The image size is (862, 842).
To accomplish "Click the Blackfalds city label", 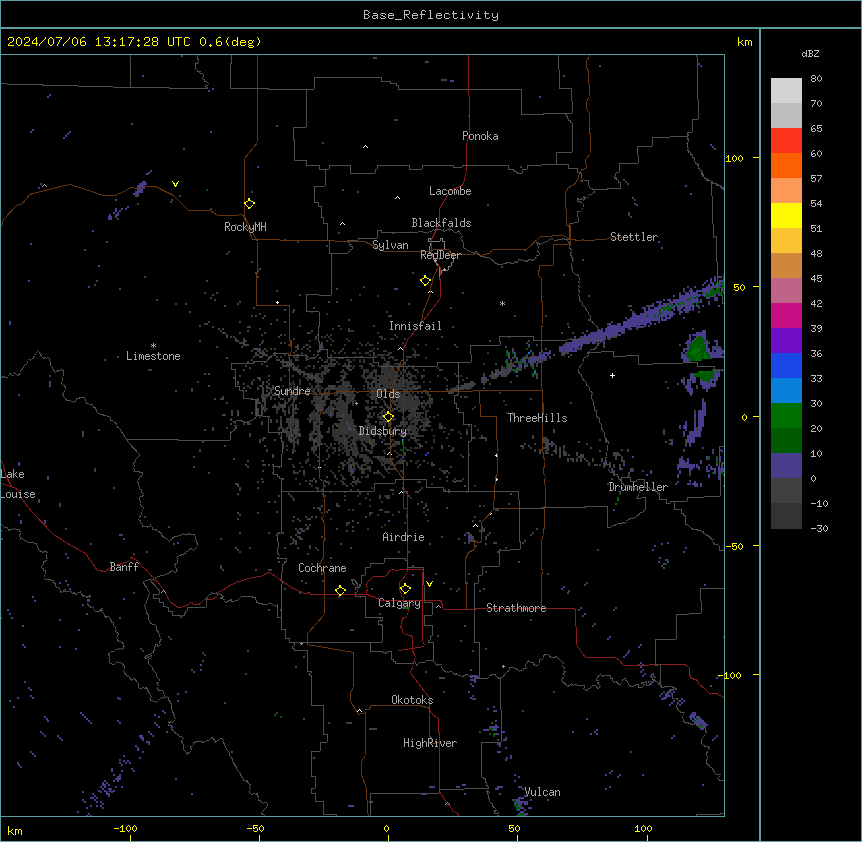I will pyautogui.click(x=441, y=223).
